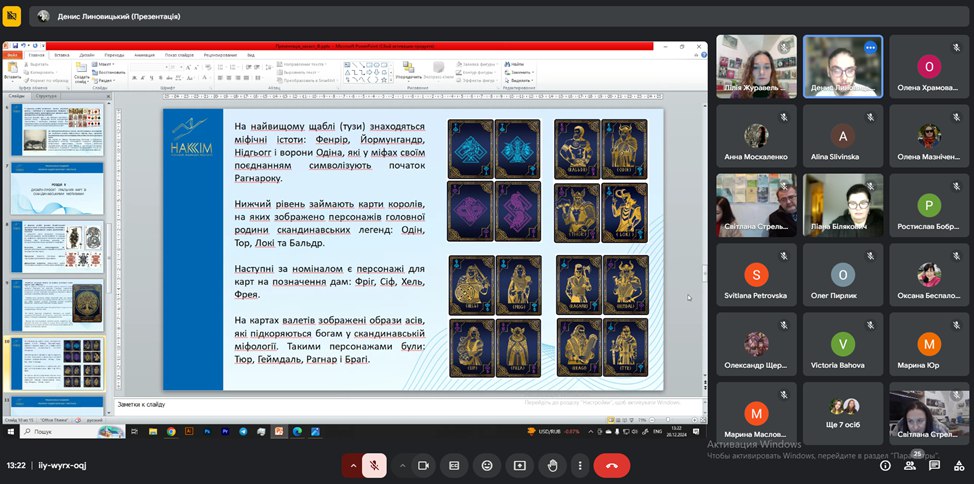Open Premiere Pro from the Windows taskbar
This screenshot has height=484, width=974.
[x=225, y=432]
